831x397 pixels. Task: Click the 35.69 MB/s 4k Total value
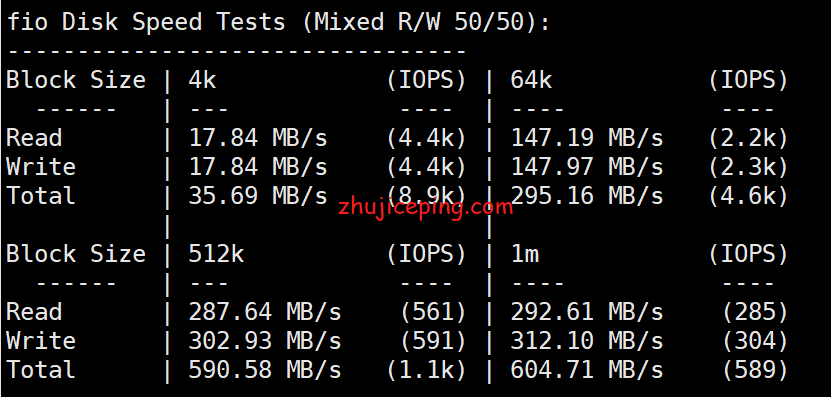[x=258, y=196]
